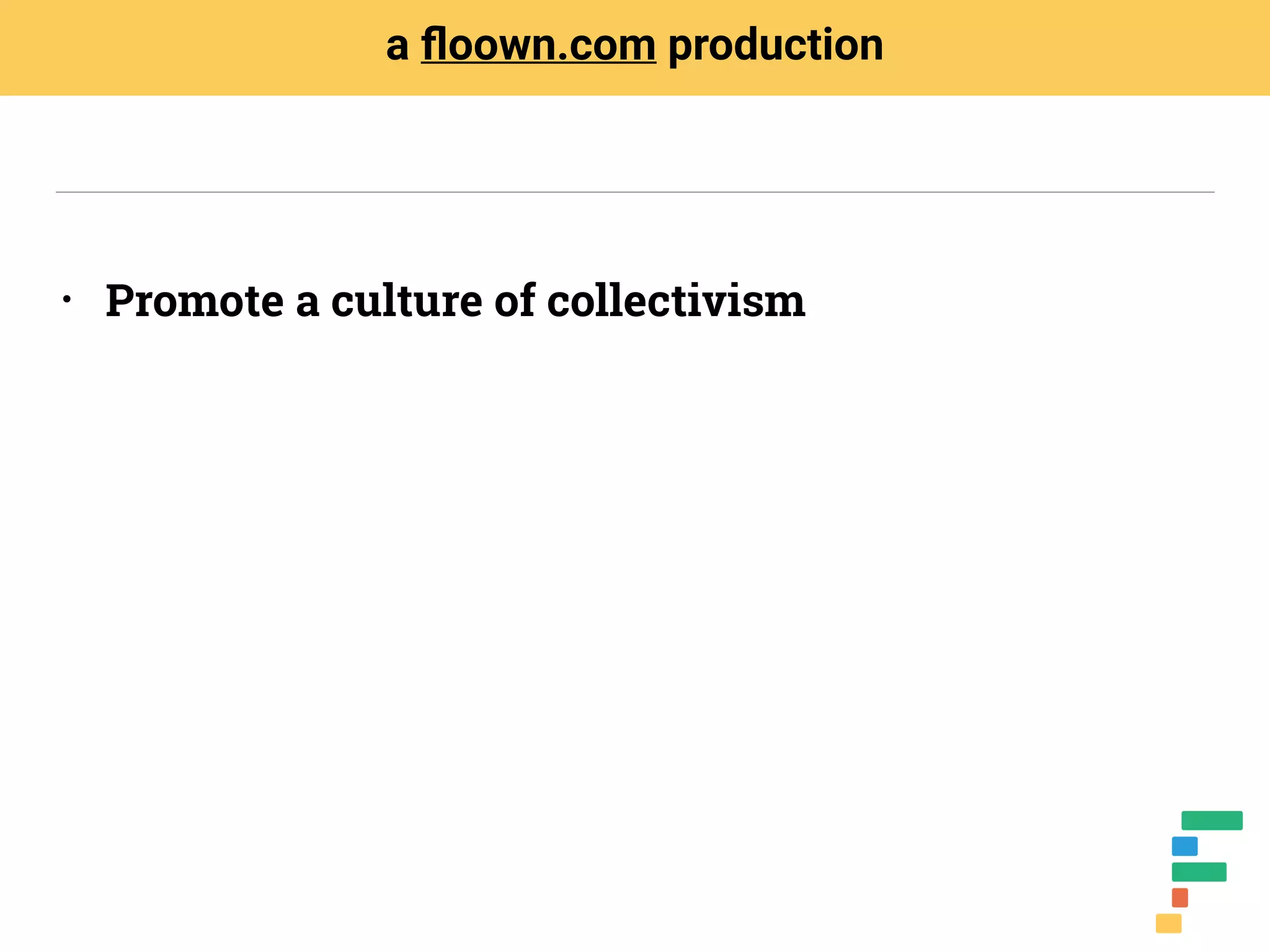The height and width of the screenshot is (952, 1270).
Task: Click the word "production" in the header
Action: coord(775,46)
